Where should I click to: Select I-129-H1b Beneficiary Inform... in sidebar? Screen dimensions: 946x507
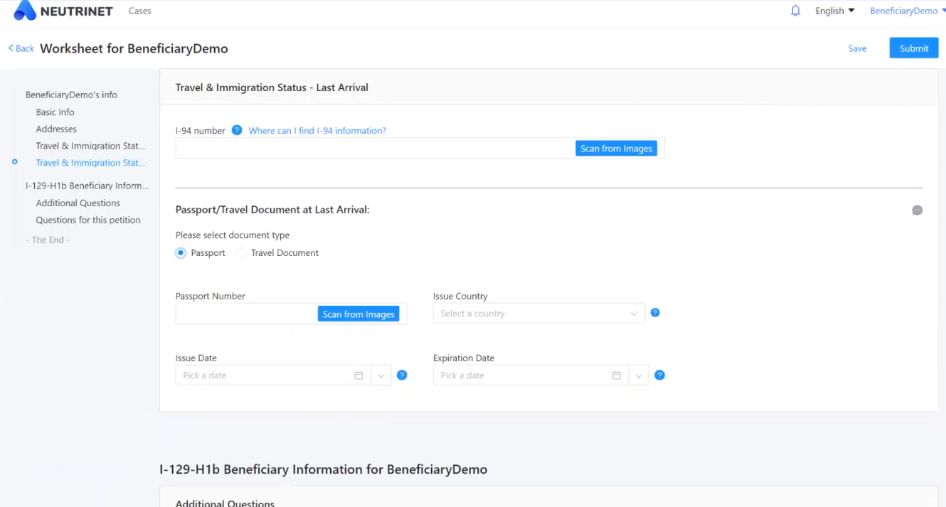point(87,185)
